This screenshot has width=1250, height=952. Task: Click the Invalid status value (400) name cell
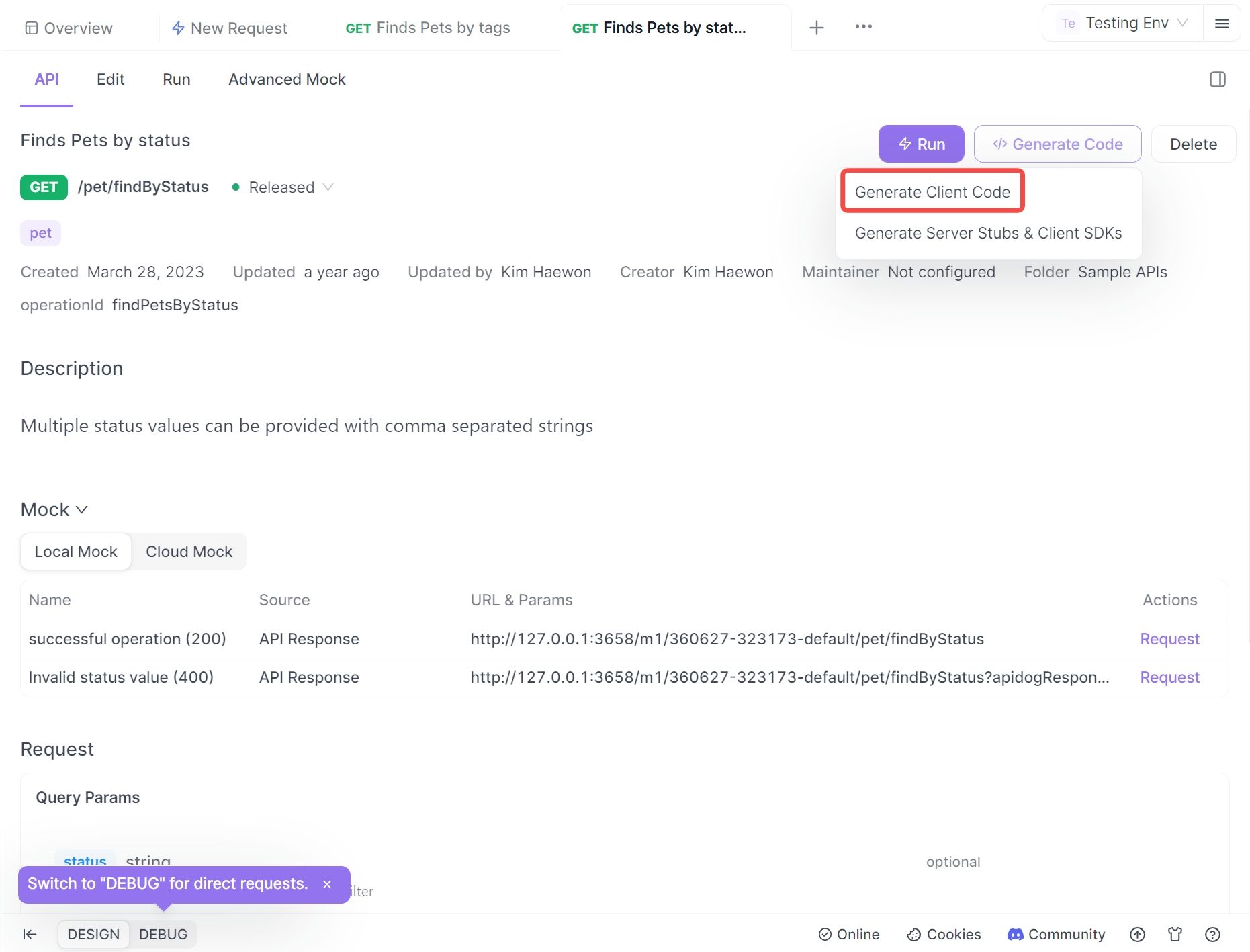coord(121,677)
